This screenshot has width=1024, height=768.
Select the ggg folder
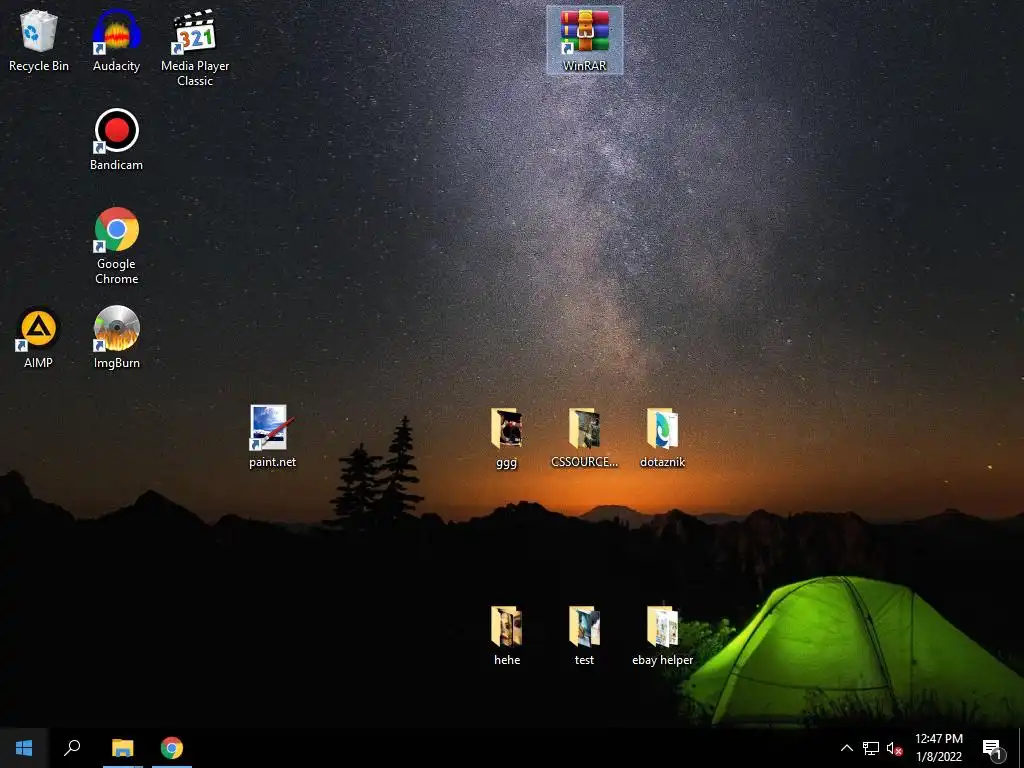[507, 436]
